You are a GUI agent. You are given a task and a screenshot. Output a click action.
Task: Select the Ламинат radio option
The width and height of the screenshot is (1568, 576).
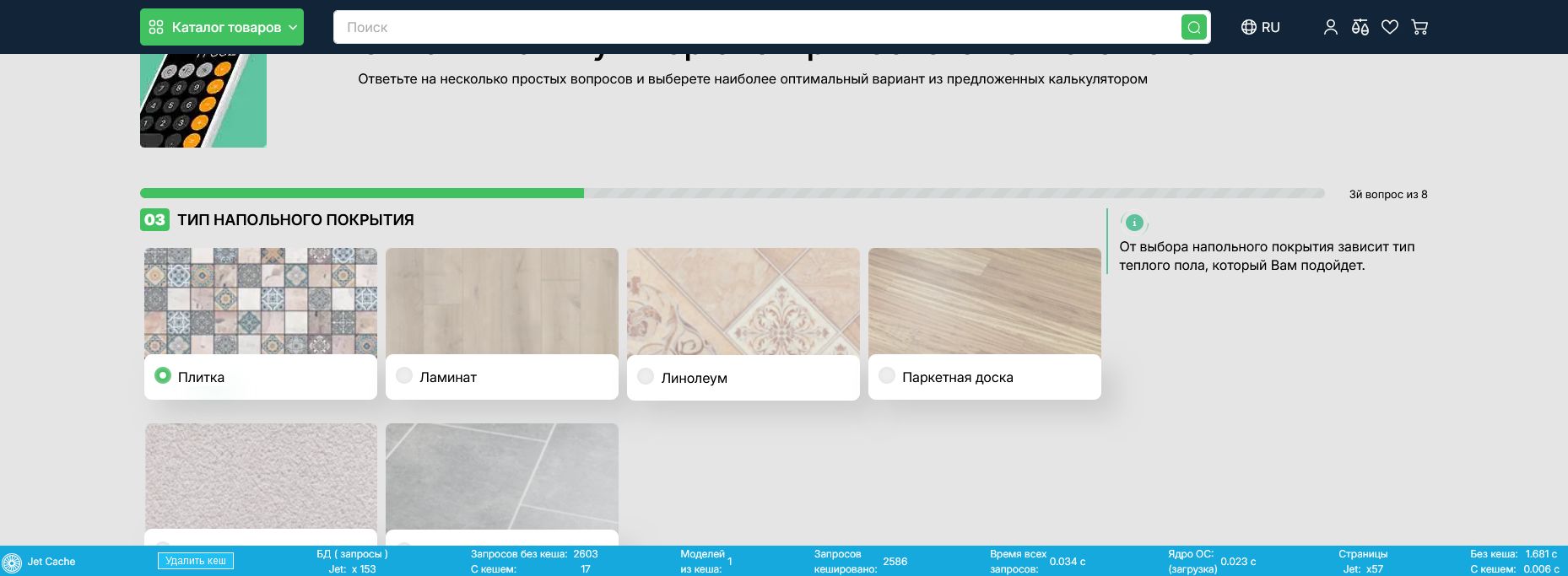(x=404, y=375)
